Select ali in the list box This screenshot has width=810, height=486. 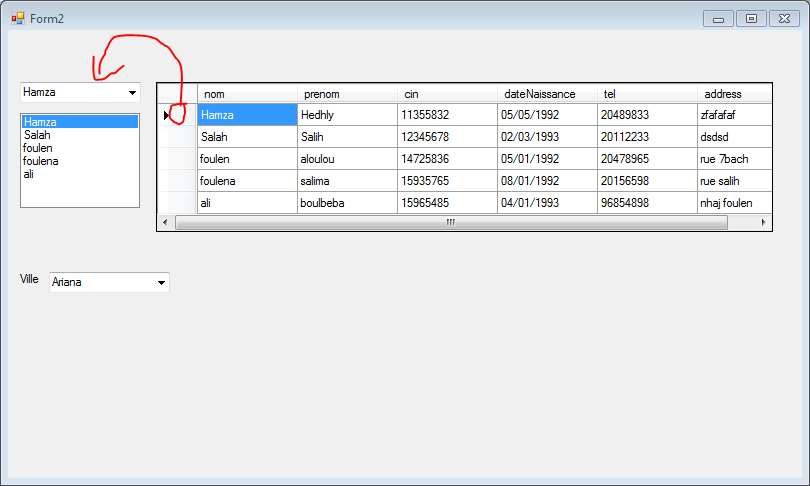coord(80,174)
